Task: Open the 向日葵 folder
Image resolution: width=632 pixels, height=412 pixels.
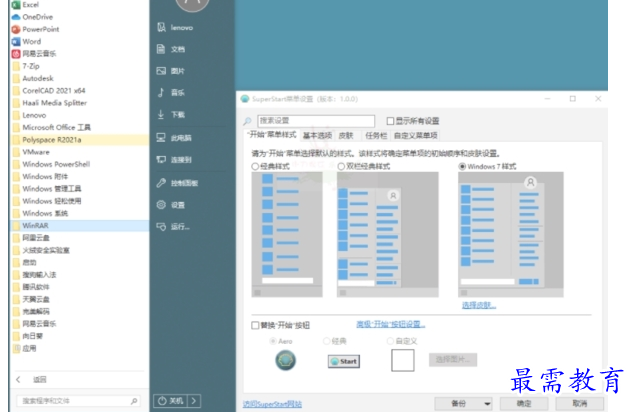Action: coord(28,336)
